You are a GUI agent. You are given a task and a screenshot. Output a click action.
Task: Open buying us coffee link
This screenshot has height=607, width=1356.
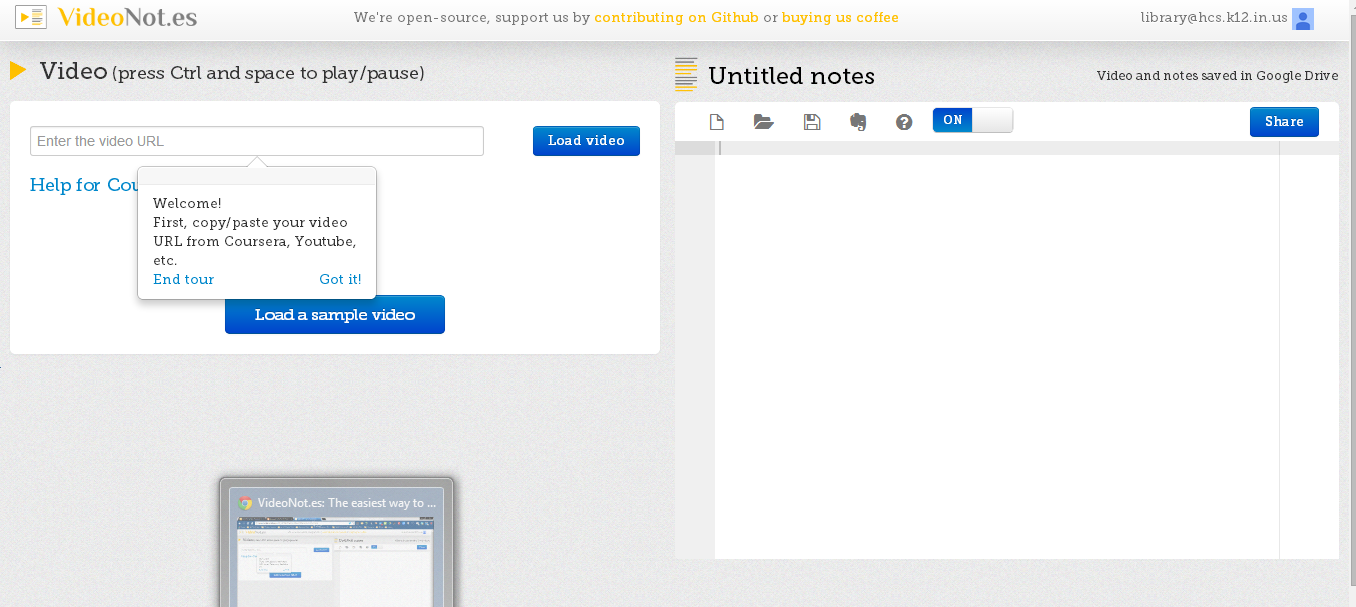840,18
